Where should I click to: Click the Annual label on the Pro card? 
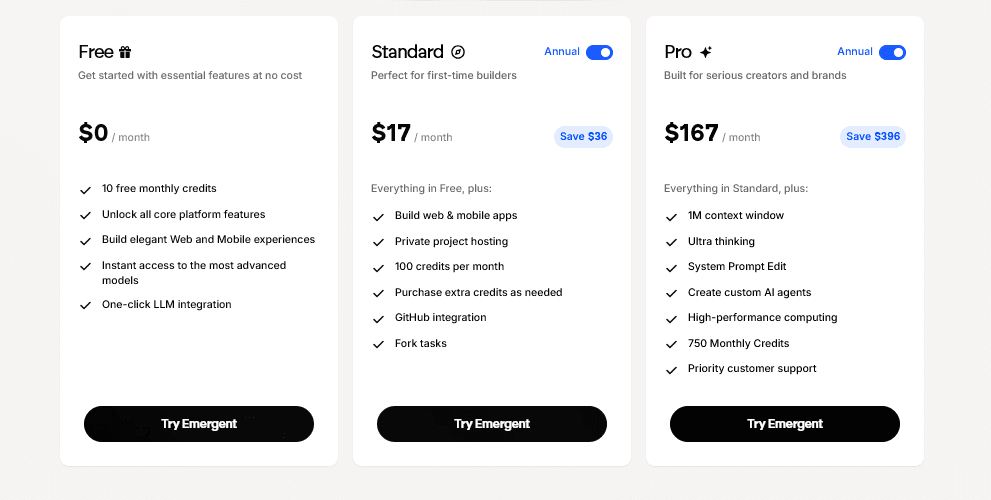(x=854, y=52)
